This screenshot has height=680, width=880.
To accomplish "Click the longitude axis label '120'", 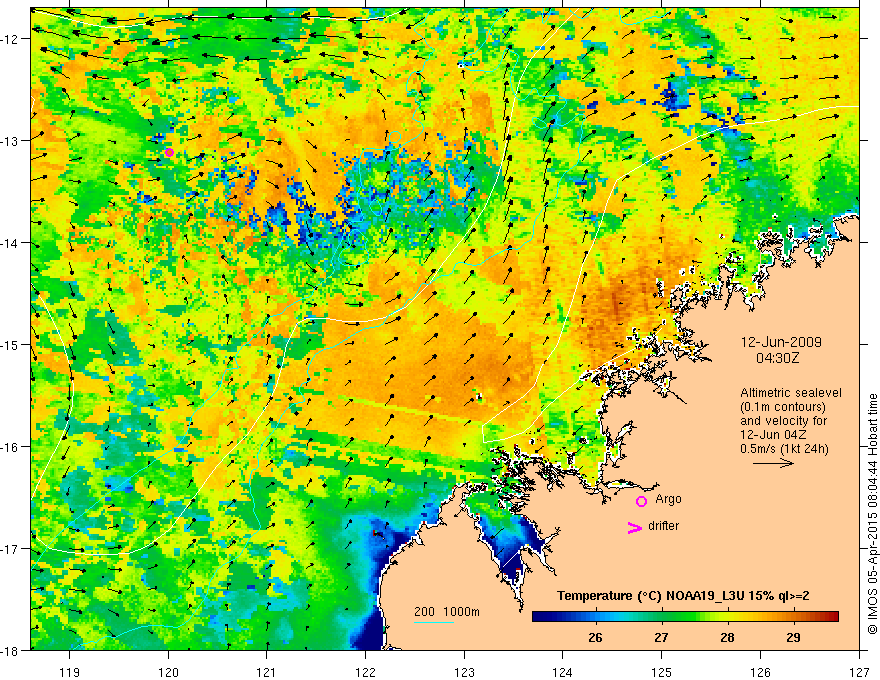I will point(168,672).
